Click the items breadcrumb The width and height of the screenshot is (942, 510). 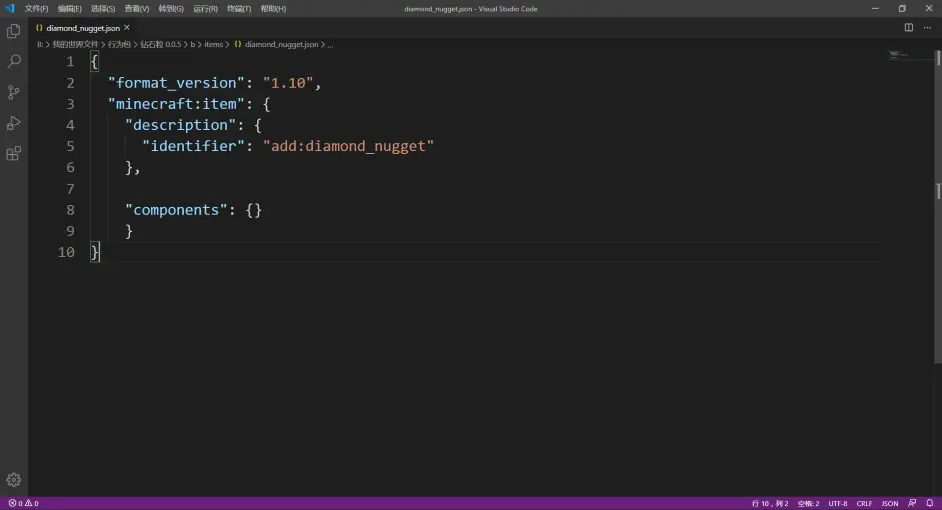pyautogui.click(x=213, y=44)
